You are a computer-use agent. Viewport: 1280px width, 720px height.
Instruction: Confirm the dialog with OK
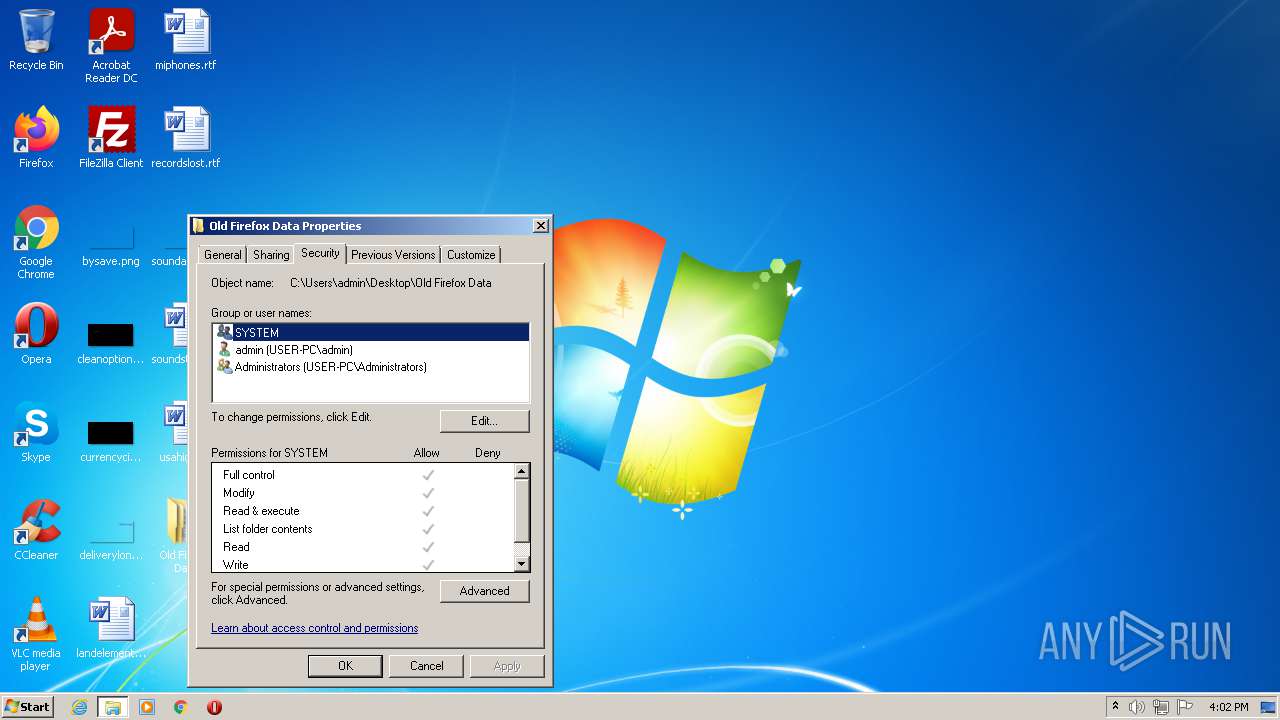345,666
